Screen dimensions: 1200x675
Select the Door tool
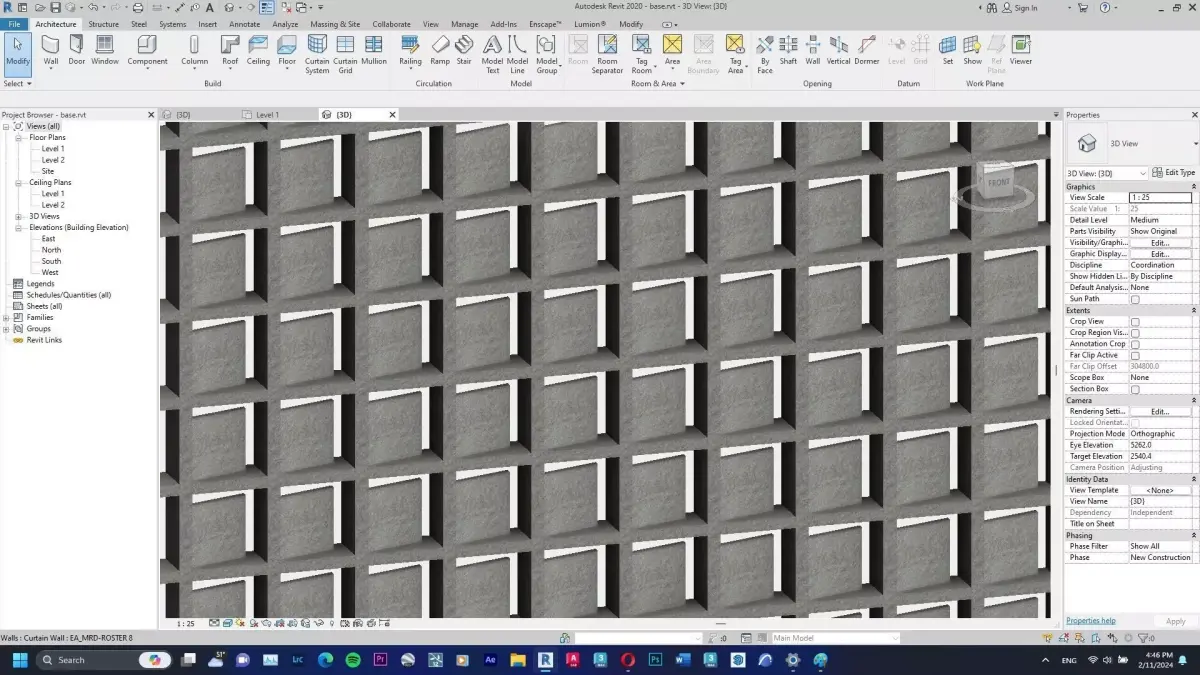pos(77,50)
